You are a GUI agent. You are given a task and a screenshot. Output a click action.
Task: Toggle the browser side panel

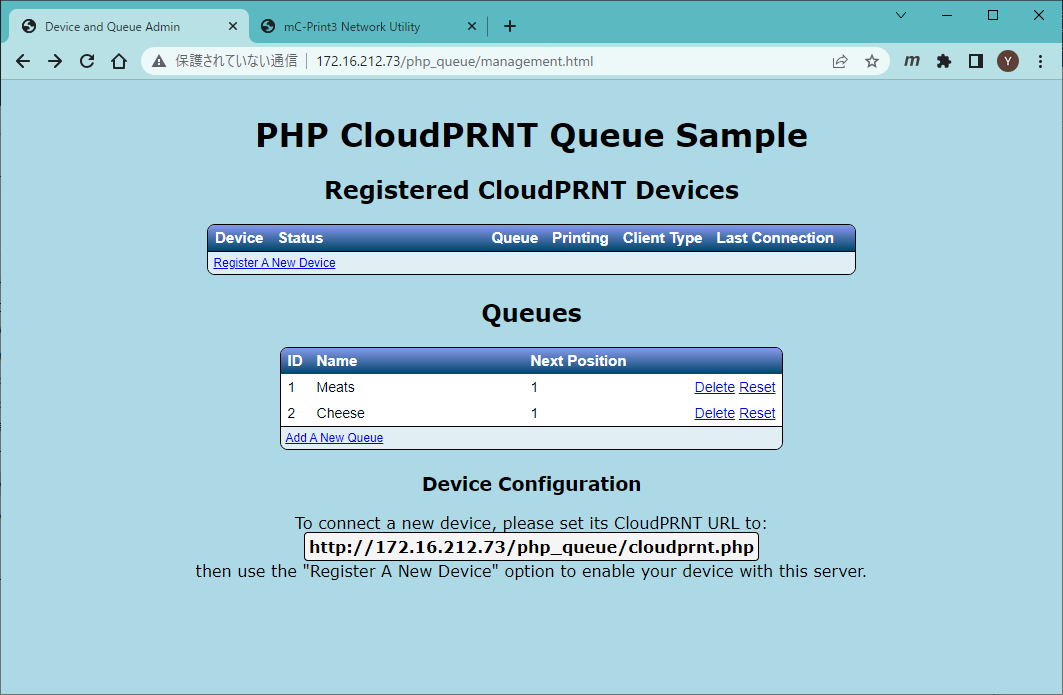point(975,61)
